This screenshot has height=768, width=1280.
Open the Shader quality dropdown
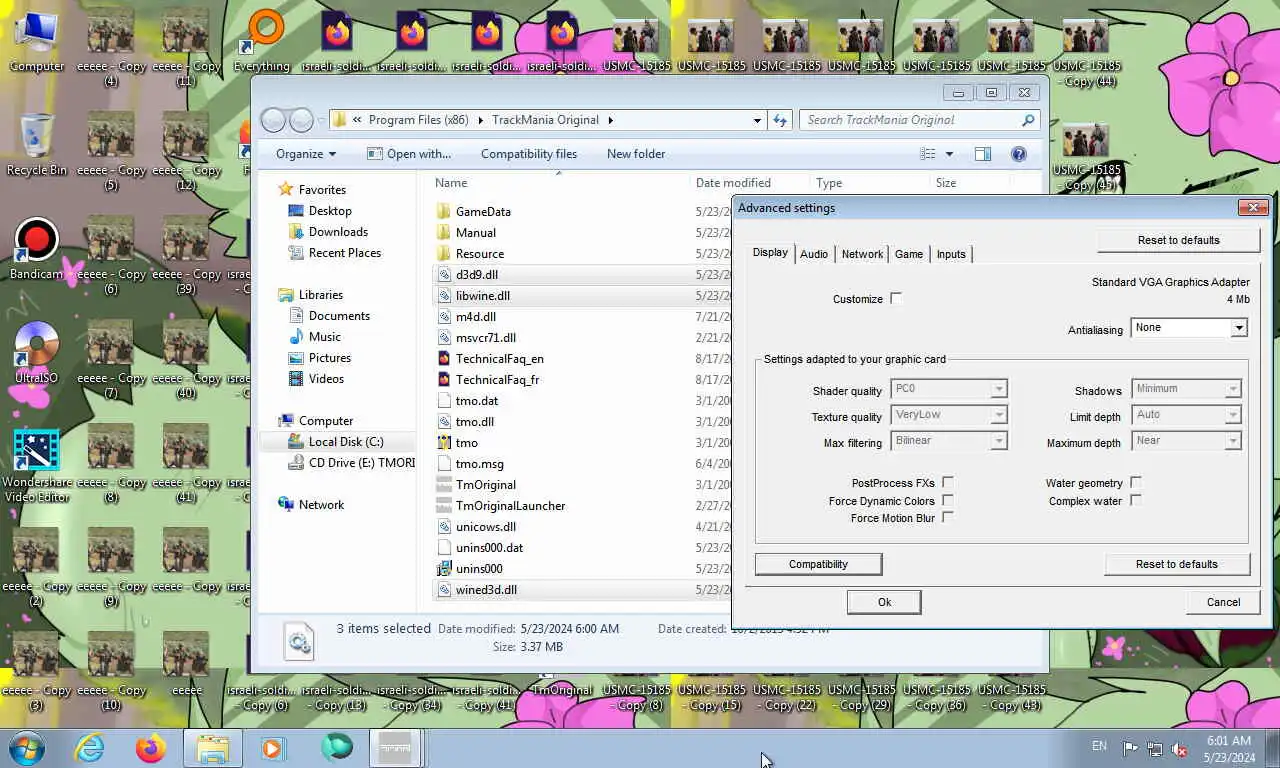948,389
